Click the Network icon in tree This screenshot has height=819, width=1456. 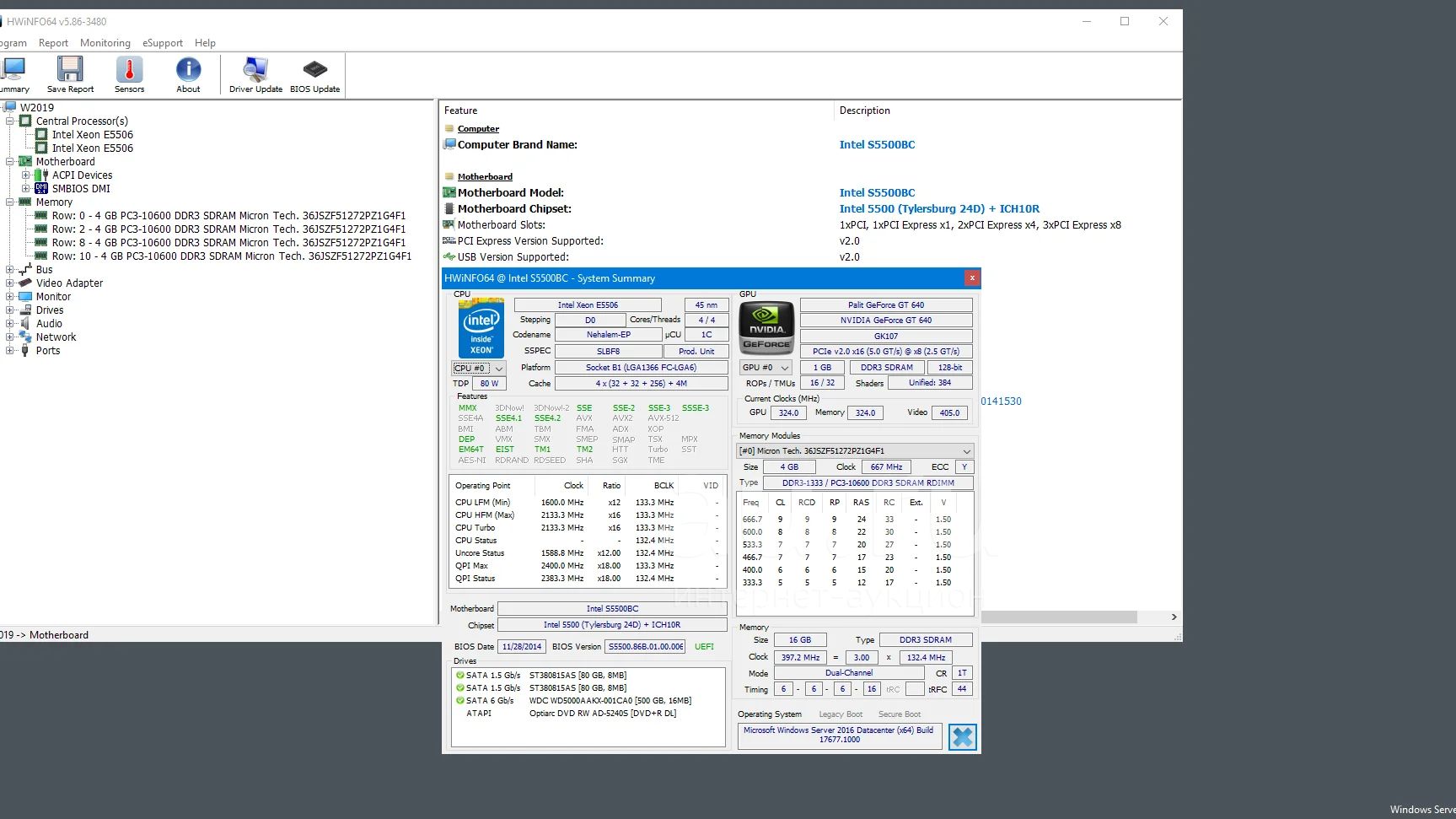pos(25,337)
